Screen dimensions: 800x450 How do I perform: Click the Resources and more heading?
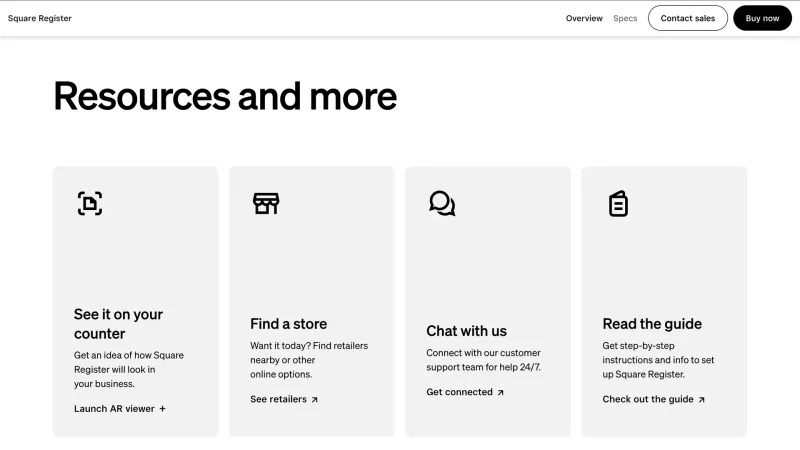(225, 96)
